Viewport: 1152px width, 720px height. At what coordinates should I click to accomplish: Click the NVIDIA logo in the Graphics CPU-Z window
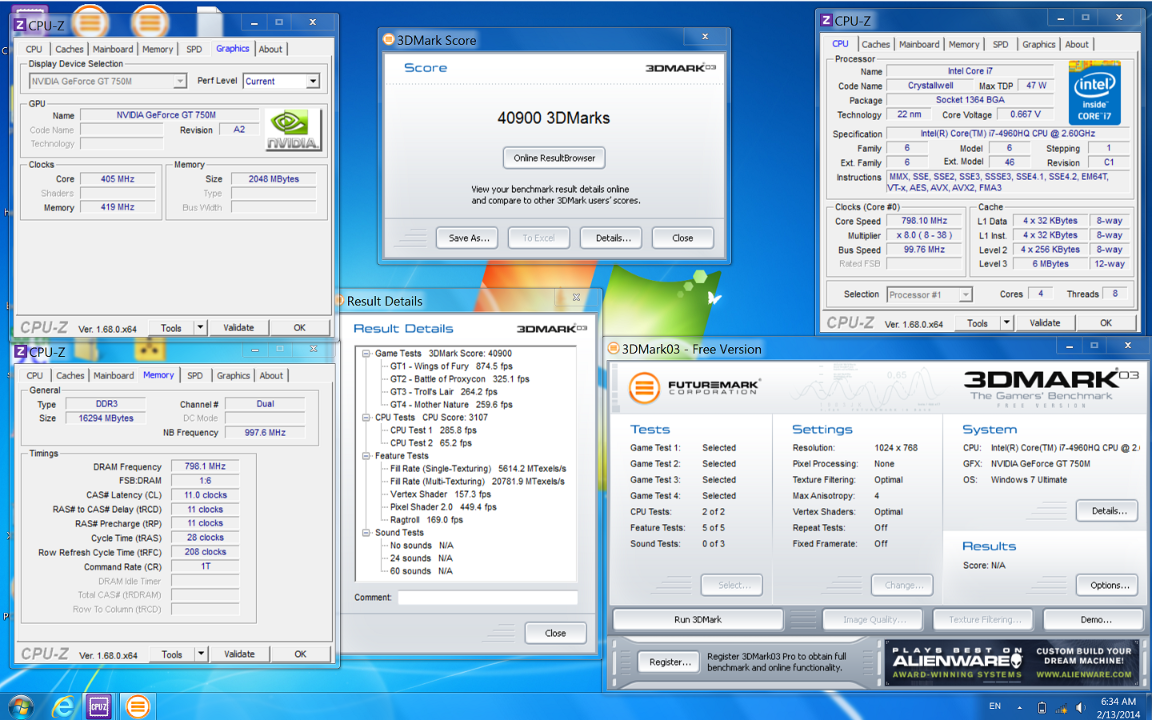click(292, 129)
